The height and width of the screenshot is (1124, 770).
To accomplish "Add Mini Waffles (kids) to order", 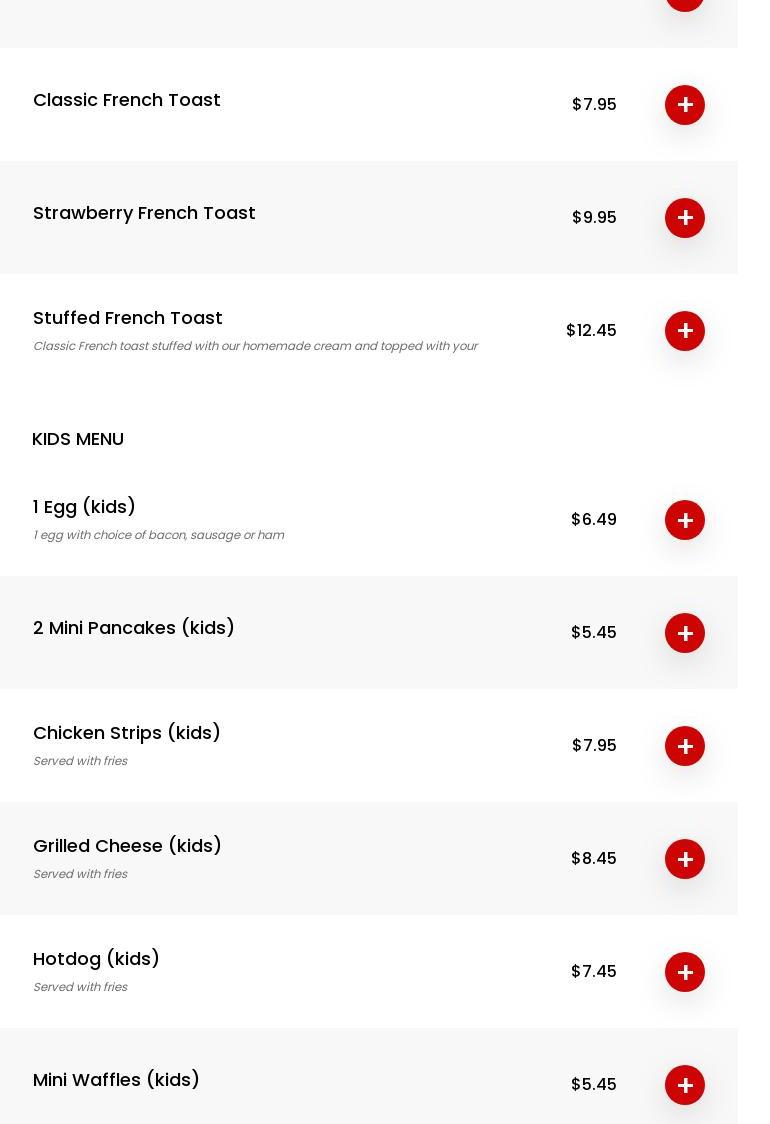I will click(x=685, y=1085).
